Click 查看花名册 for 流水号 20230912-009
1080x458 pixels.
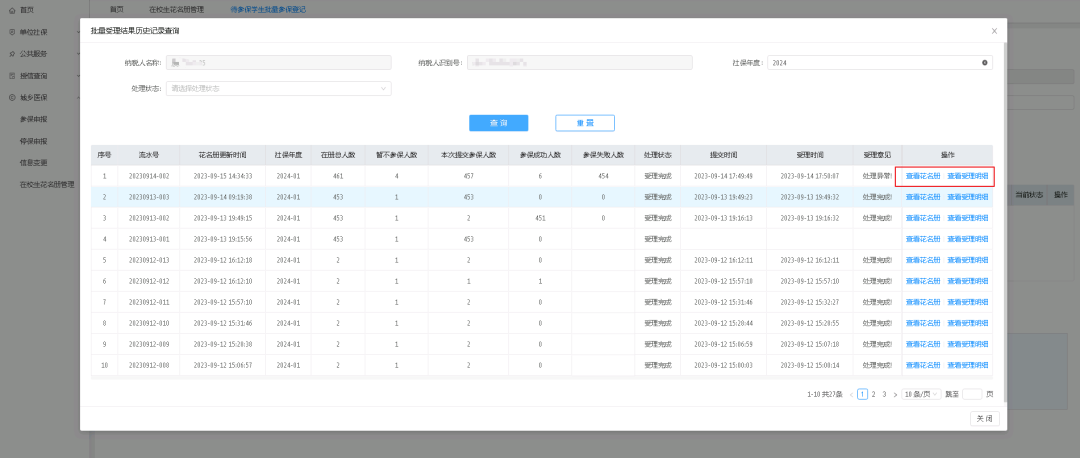click(x=923, y=344)
